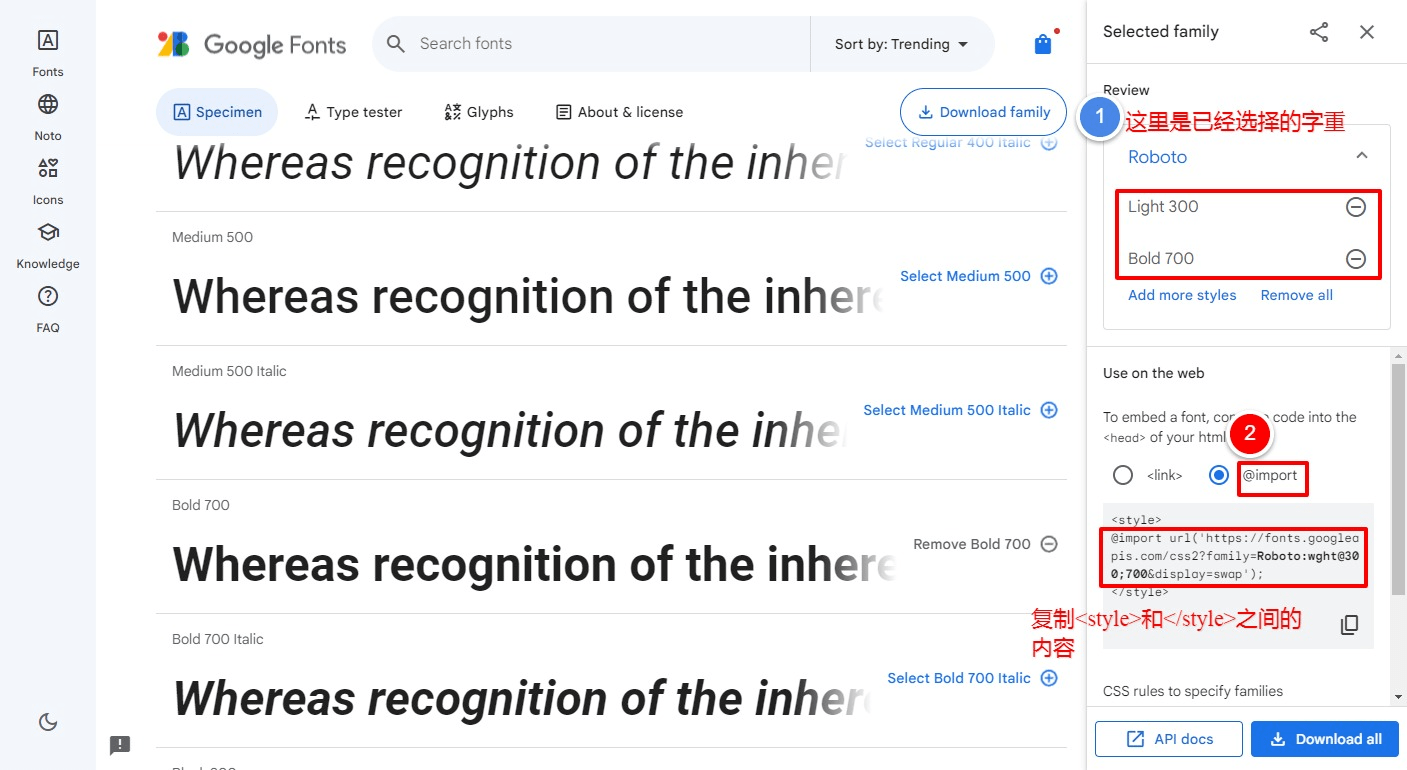Screen dimensions: 1407x770
Task: Collapse the Roboto family chevron
Action: click(1361, 156)
